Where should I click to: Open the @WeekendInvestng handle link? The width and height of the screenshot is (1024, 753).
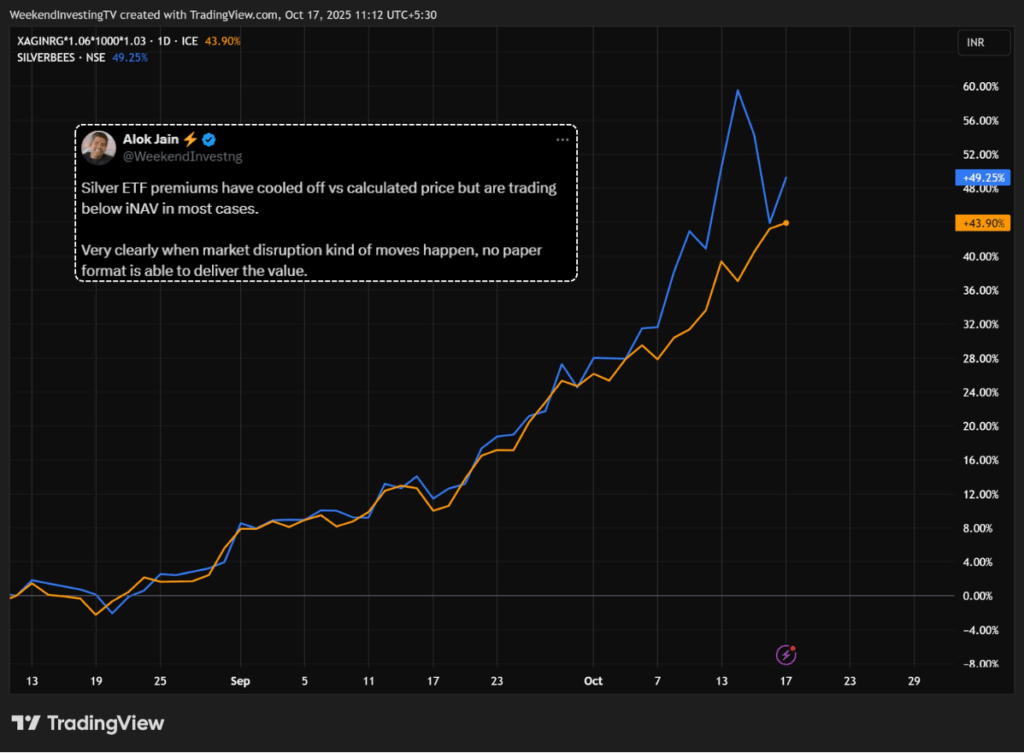pyautogui.click(x=183, y=157)
